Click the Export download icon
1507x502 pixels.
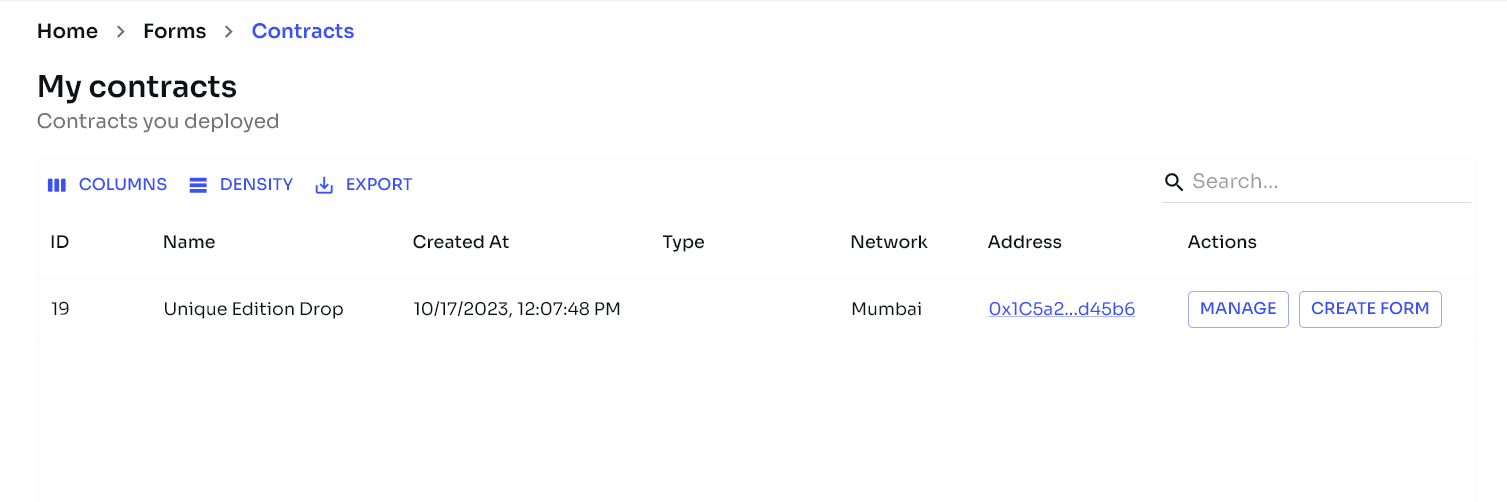[x=324, y=185]
